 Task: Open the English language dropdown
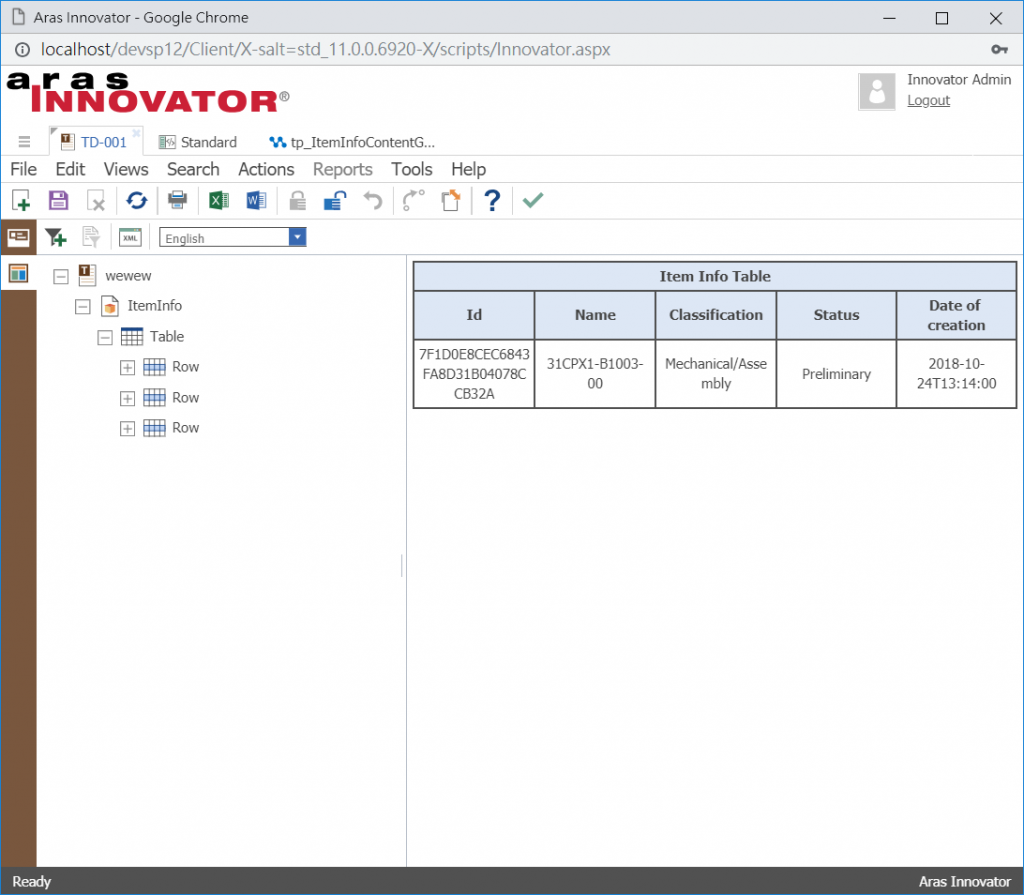297,237
